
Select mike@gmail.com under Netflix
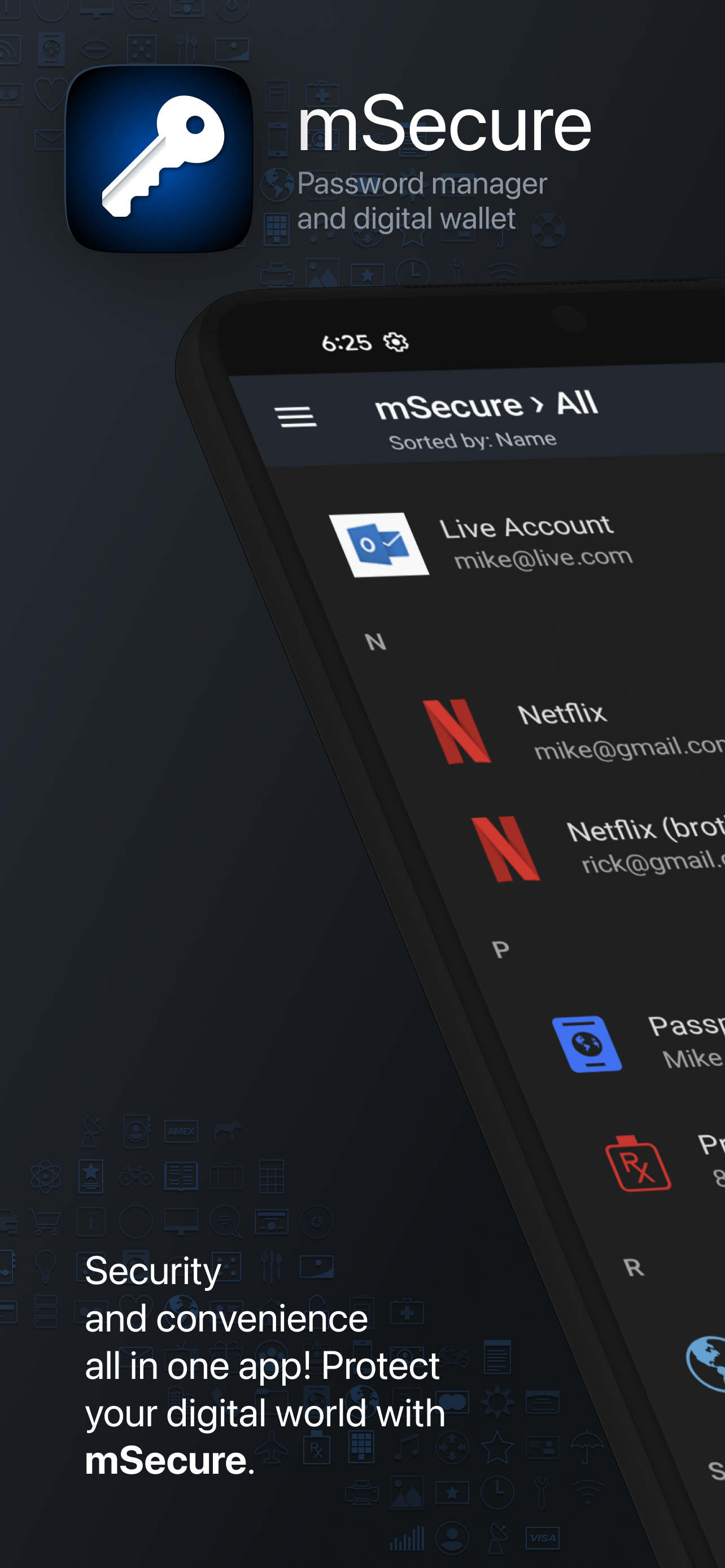(630, 747)
